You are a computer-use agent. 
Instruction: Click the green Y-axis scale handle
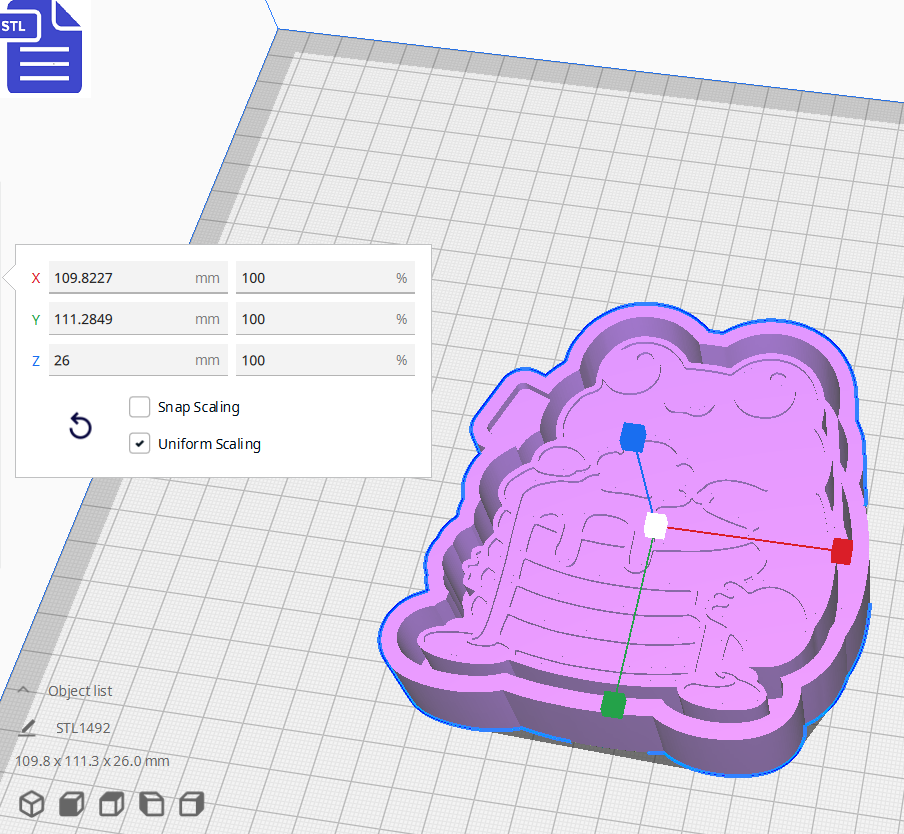point(614,705)
